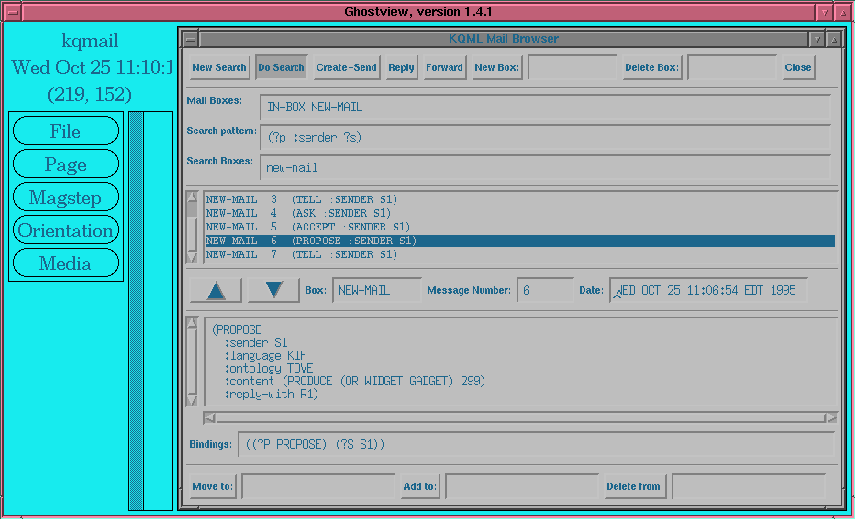855x519 pixels.
Task: Click the Ghostview page list vertical scrollbar
Action: click(x=136, y=311)
